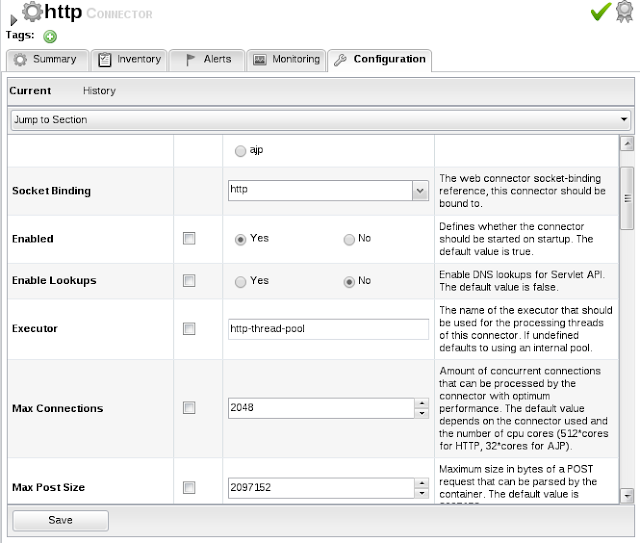This screenshot has height=543, width=640.
Task: Tick the unset checkbox for Enabled
Action: click(x=189, y=240)
